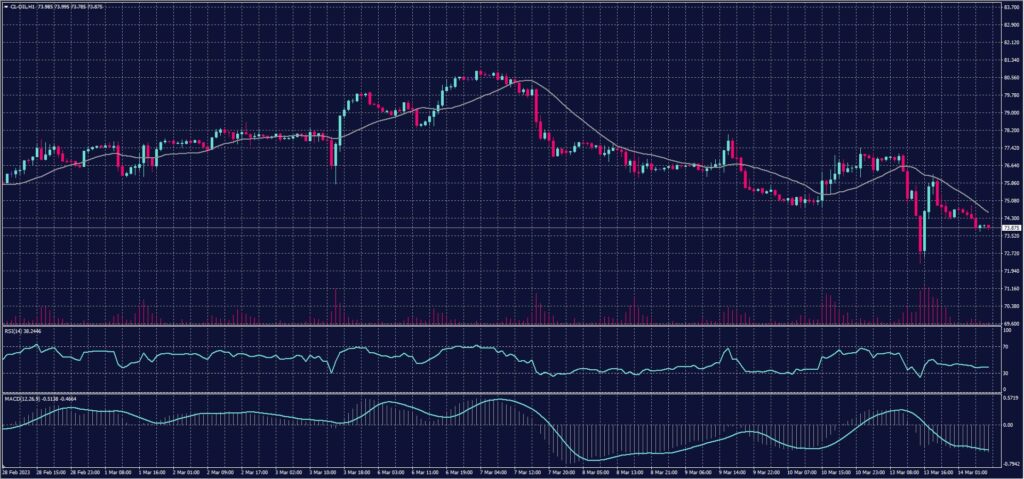Viewport: 1024px width, 479px height.
Task: Click the small arrow icon before CL-OIL,H1
Action: pyautogui.click(x=5, y=6)
